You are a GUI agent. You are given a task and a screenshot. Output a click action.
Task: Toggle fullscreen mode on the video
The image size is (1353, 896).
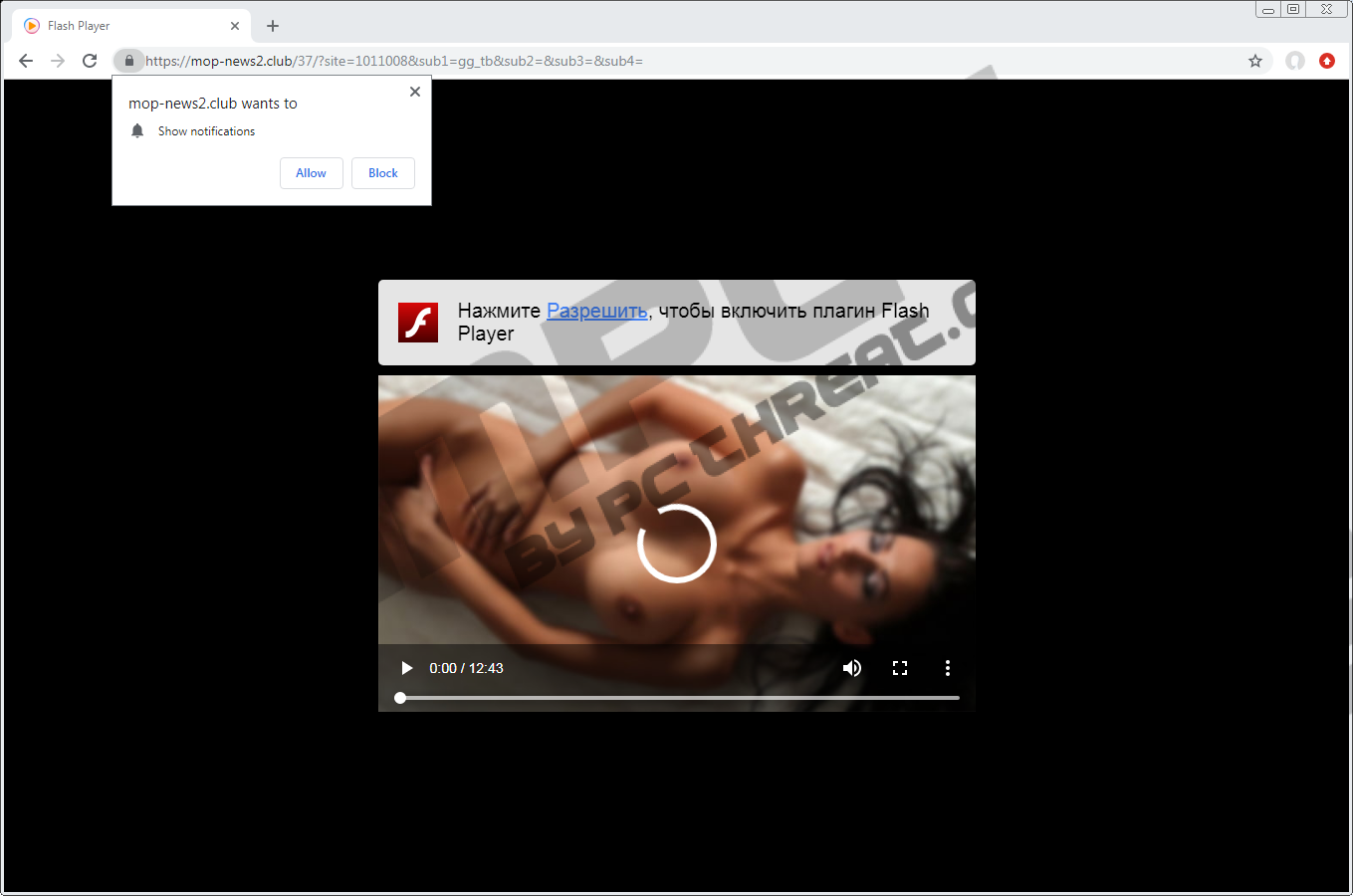point(900,668)
